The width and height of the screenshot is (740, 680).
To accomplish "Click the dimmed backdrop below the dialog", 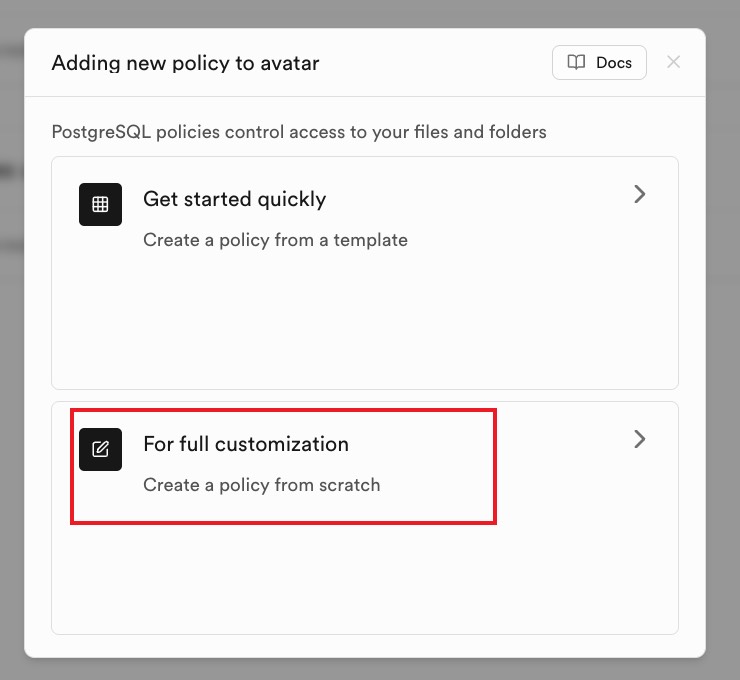I will click(370, 669).
